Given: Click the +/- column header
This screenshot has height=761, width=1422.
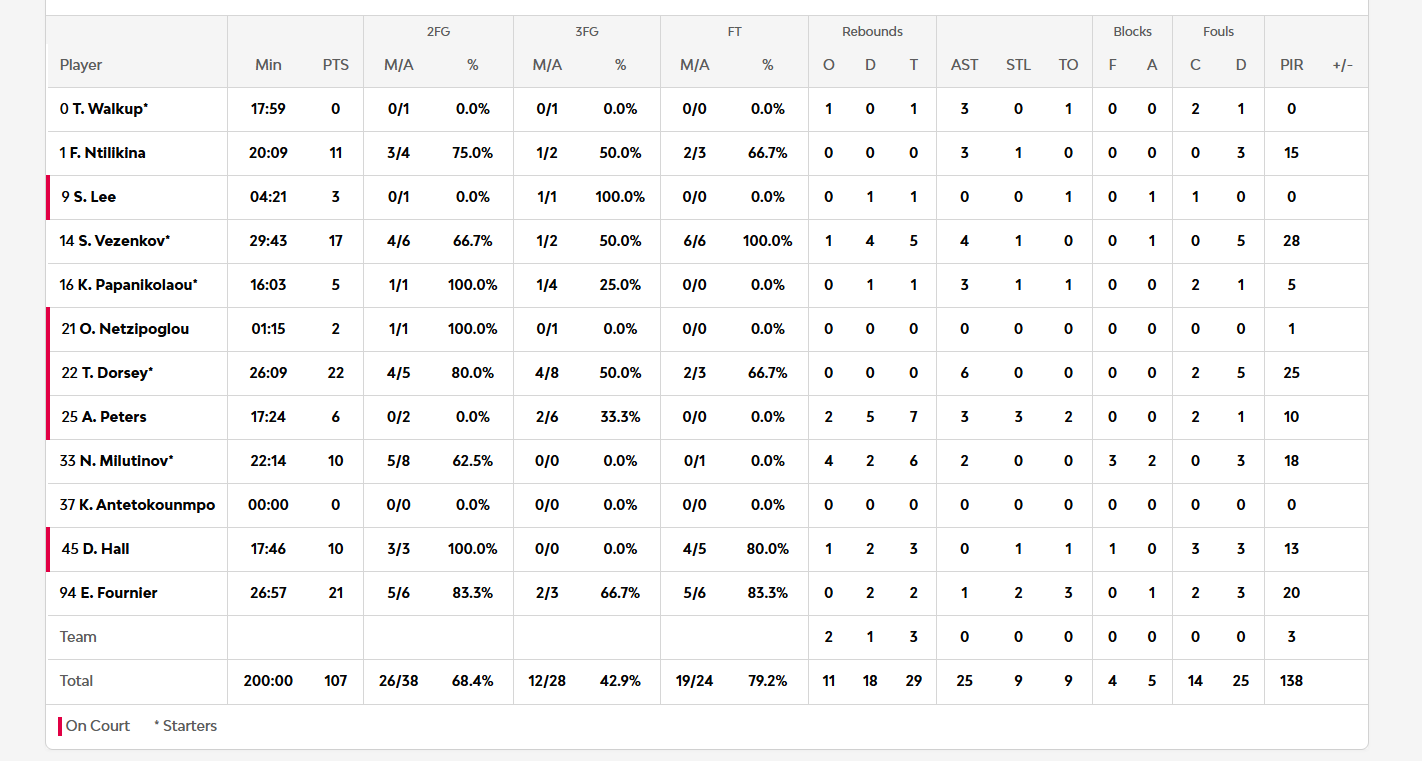Looking at the screenshot, I should pyautogui.click(x=1342, y=65).
